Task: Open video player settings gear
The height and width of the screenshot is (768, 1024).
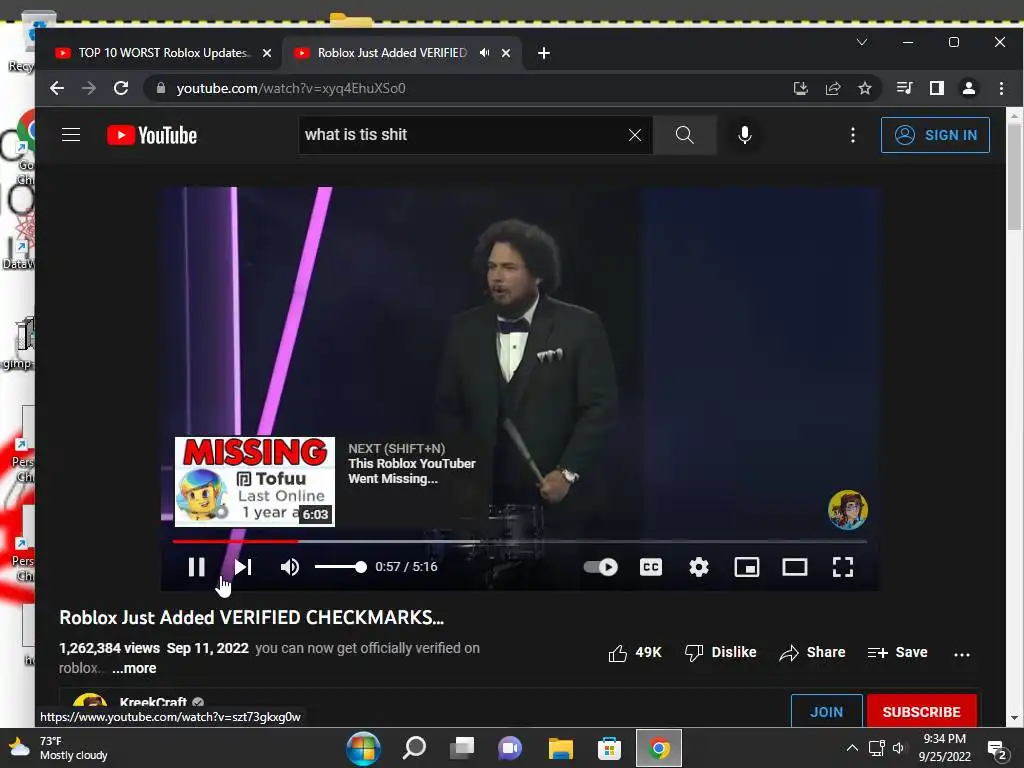Action: coord(699,567)
